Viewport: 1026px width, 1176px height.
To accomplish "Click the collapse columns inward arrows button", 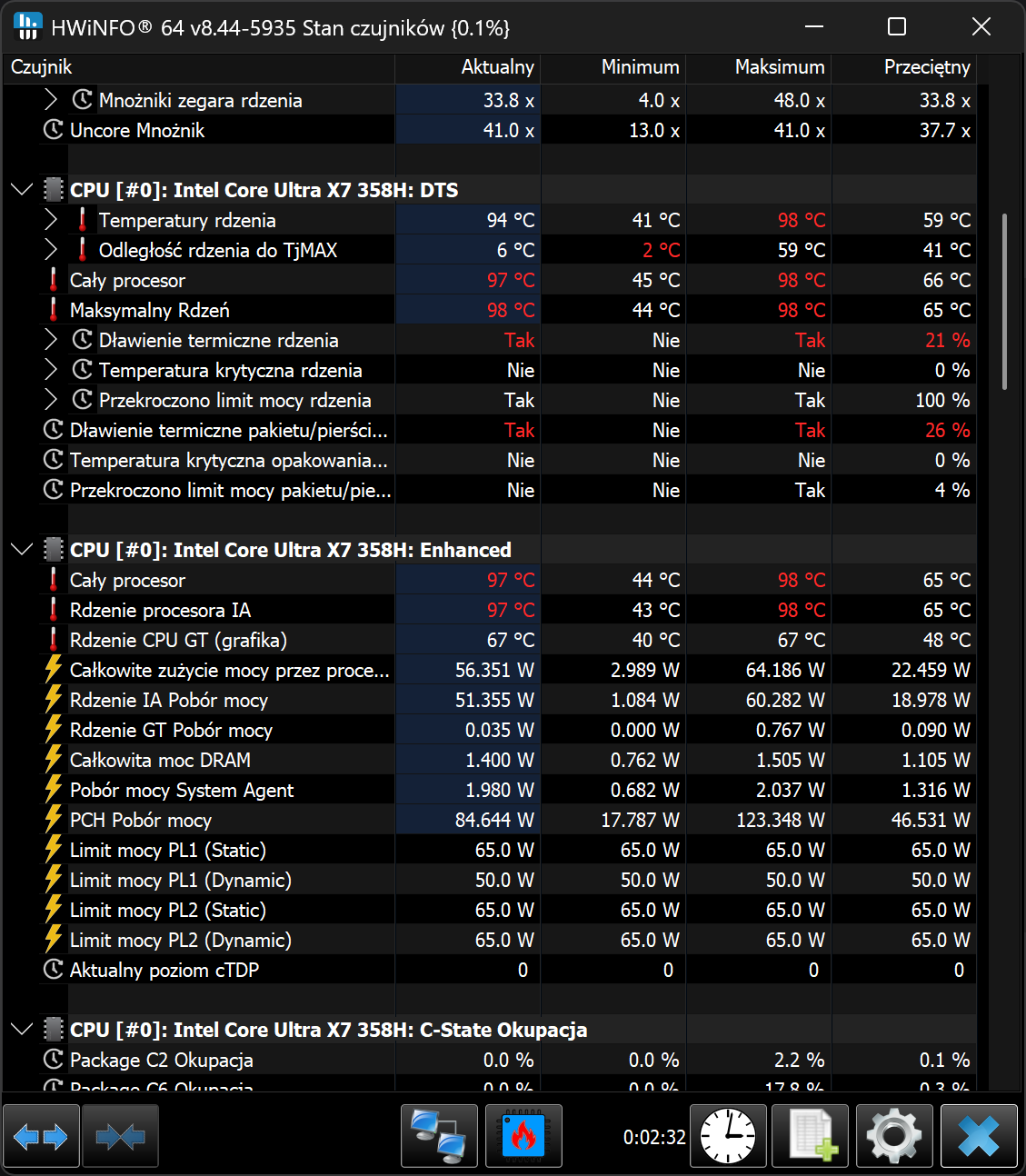I will 120,1136.
